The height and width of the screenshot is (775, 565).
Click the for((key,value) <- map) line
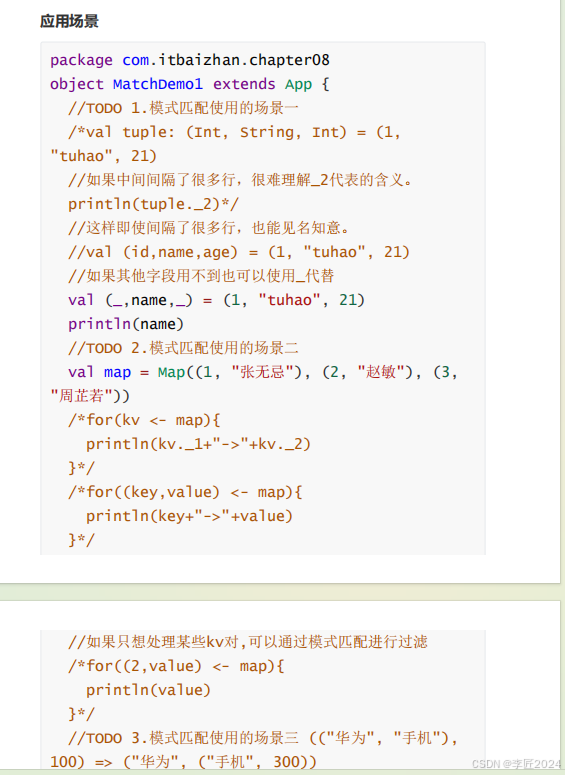click(x=185, y=492)
